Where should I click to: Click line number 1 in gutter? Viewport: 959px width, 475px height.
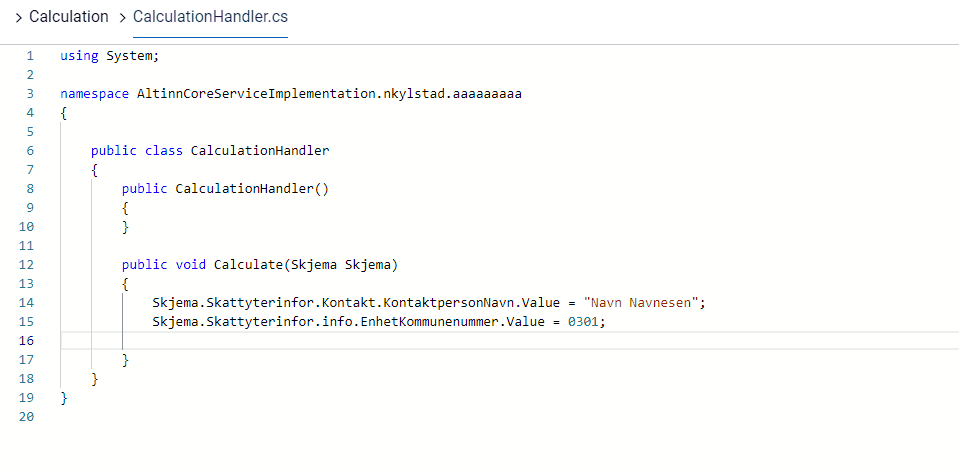pyautogui.click(x=30, y=56)
